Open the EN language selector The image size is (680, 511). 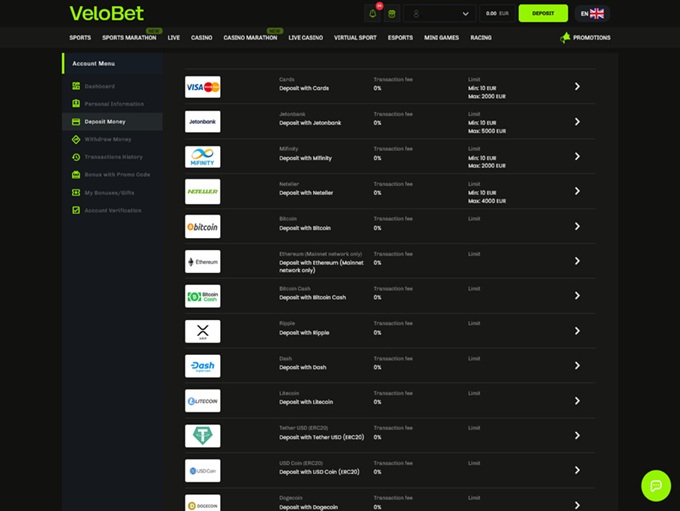(x=592, y=14)
